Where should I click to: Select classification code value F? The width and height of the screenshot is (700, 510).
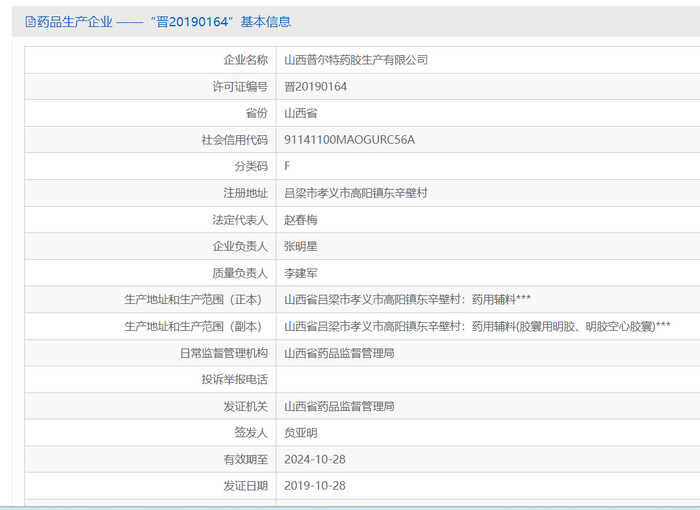tap(287, 166)
